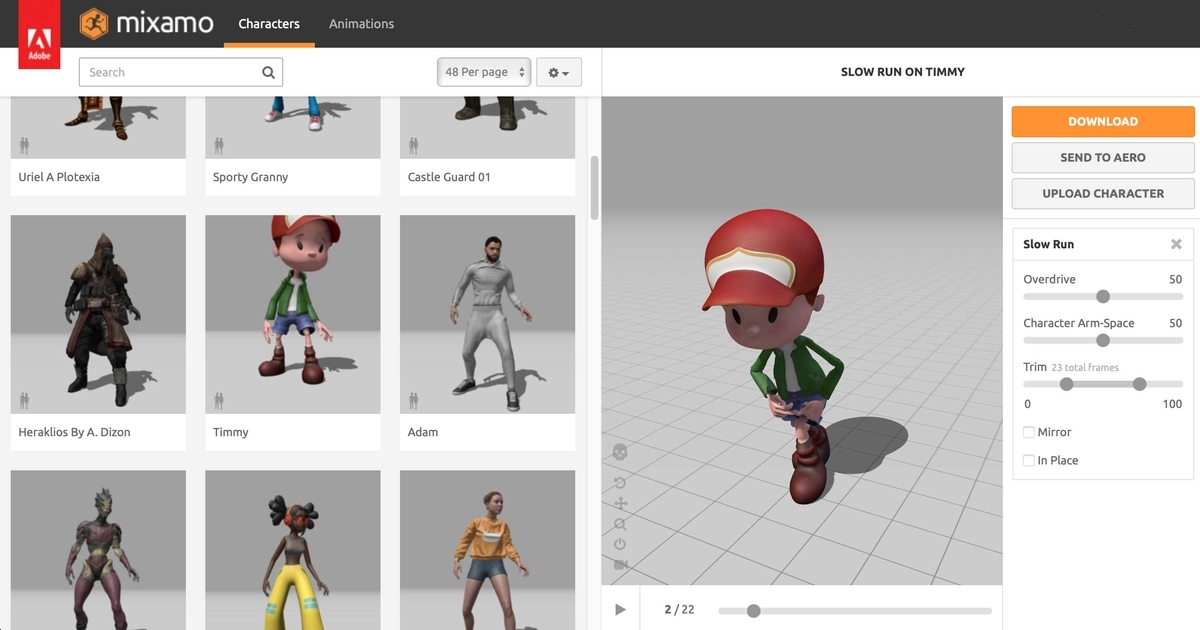Click Send to Aero button
This screenshot has width=1200, height=630.
point(1103,157)
